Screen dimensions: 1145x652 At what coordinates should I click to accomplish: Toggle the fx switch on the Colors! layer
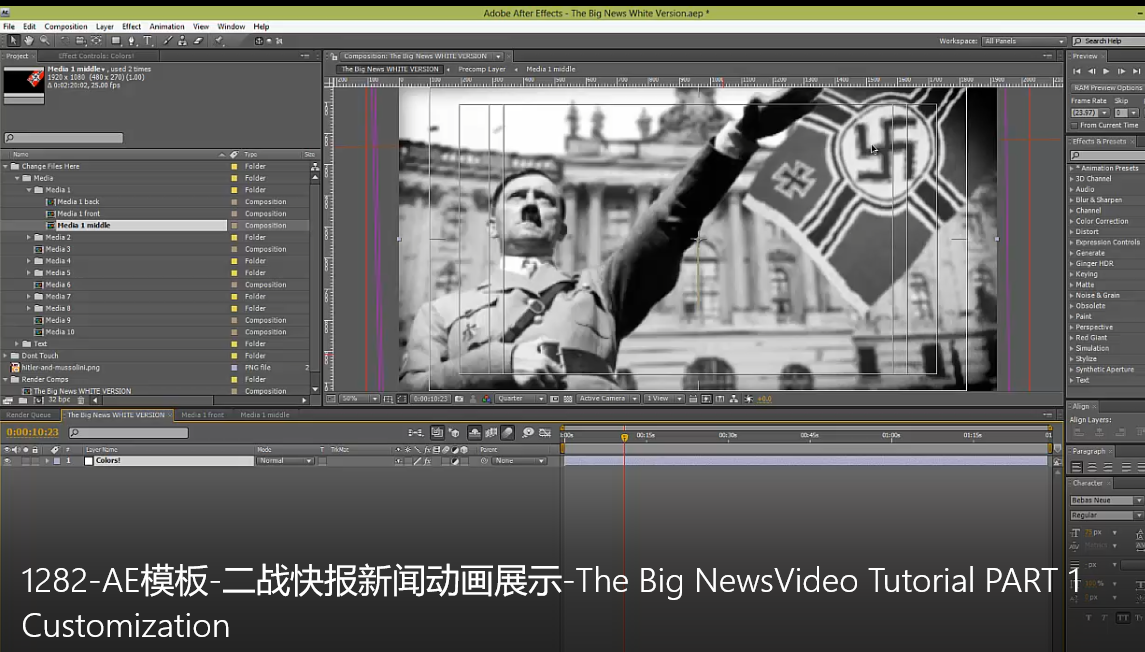pos(427,461)
